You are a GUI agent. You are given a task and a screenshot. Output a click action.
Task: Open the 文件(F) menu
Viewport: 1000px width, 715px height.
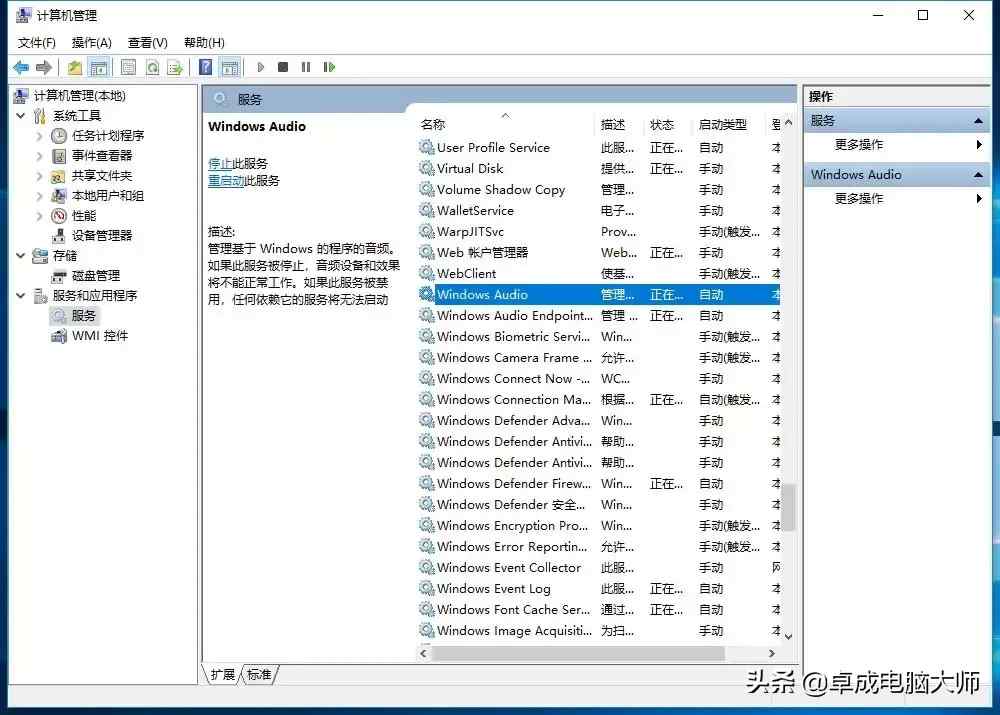(x=37, y=43)
